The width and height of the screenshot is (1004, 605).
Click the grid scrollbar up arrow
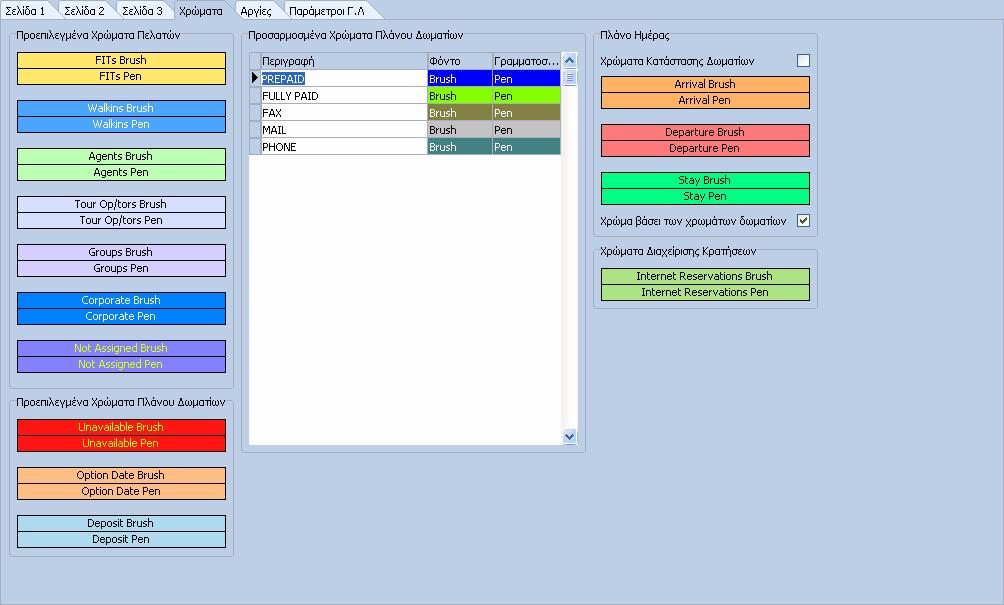(x=569, y=61)
